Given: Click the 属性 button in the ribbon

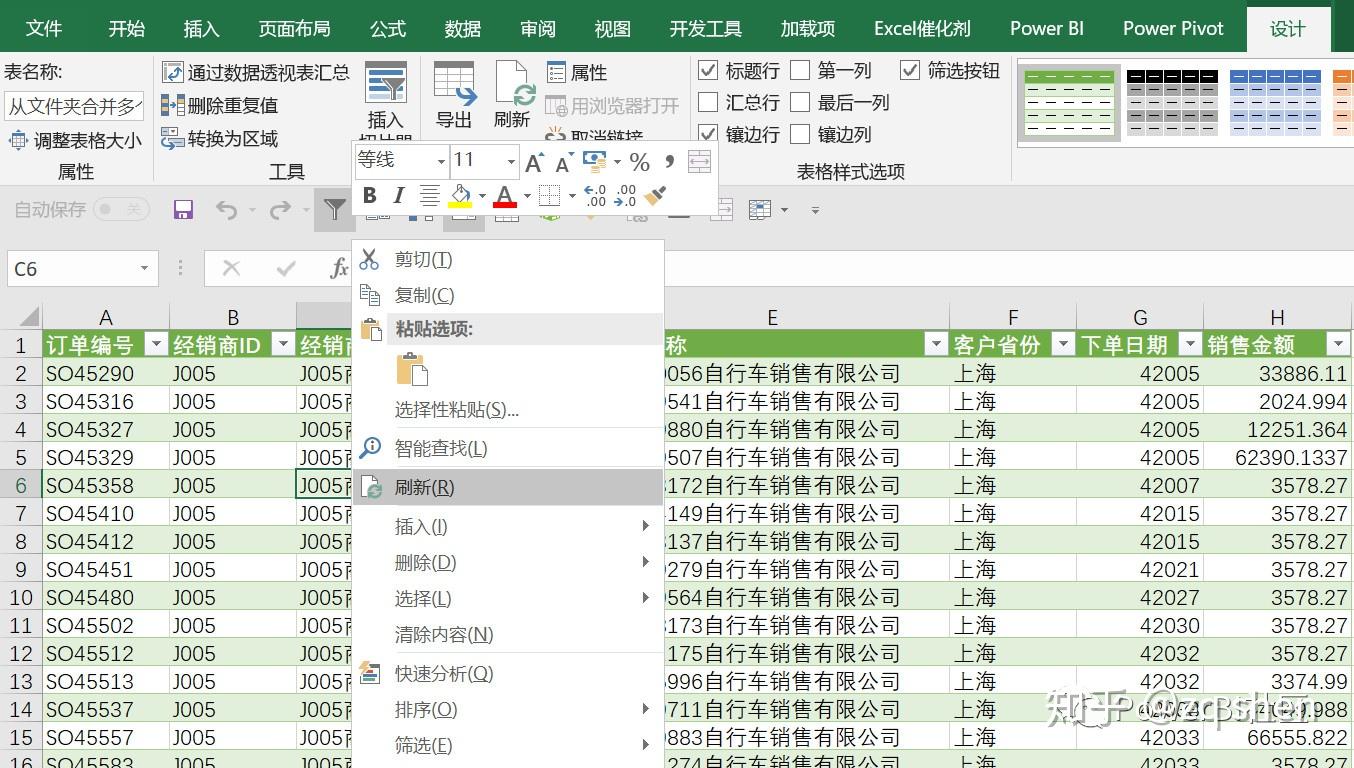Looking at the screenshot, I should point(577,72).
